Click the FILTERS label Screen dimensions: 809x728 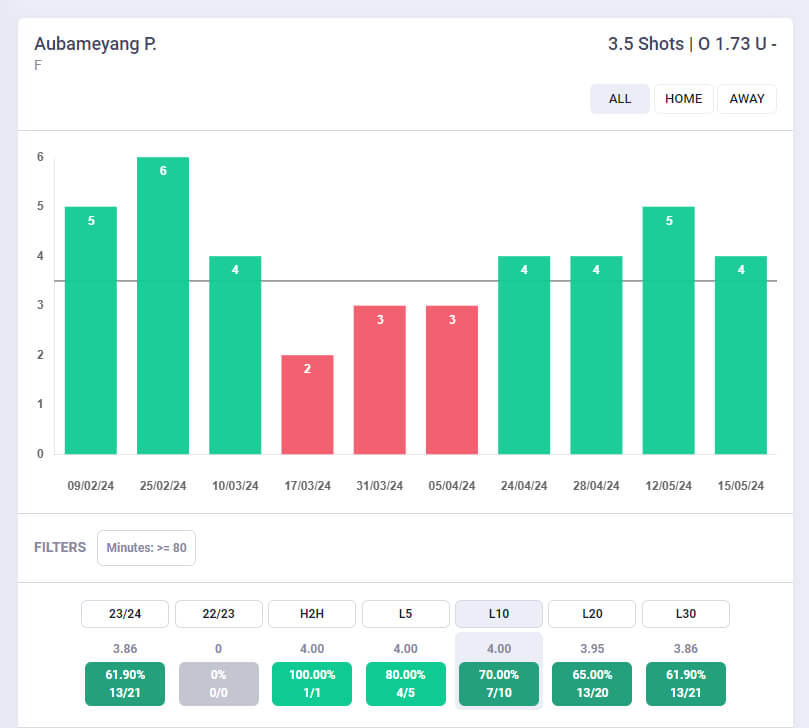click(x=60, y=547)
